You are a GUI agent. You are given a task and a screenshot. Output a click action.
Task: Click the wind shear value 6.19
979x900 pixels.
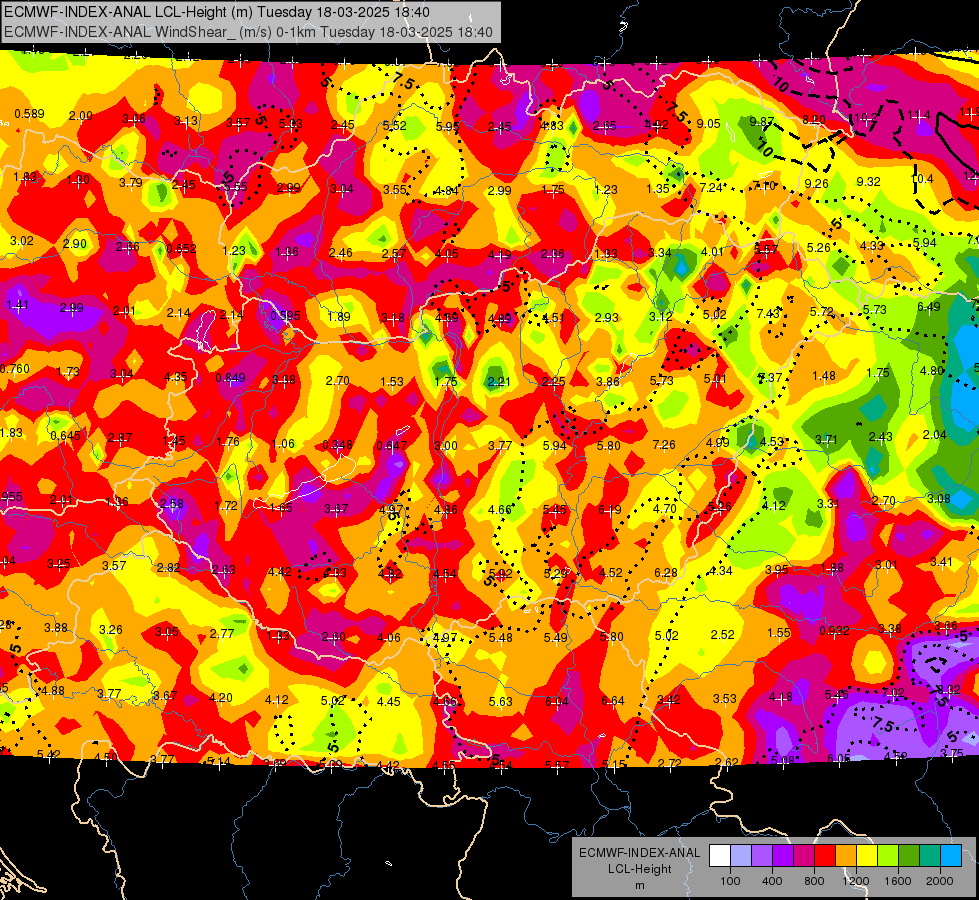tap(610, 510)
